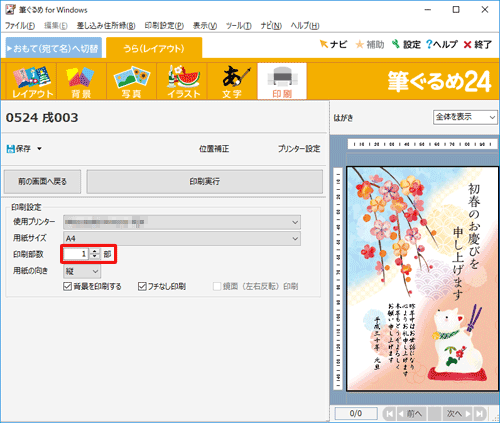Expand the 保存 dropdown arrow
This screenshot has width=500, height=423.
pyautogui.click(x=39, y=149)
